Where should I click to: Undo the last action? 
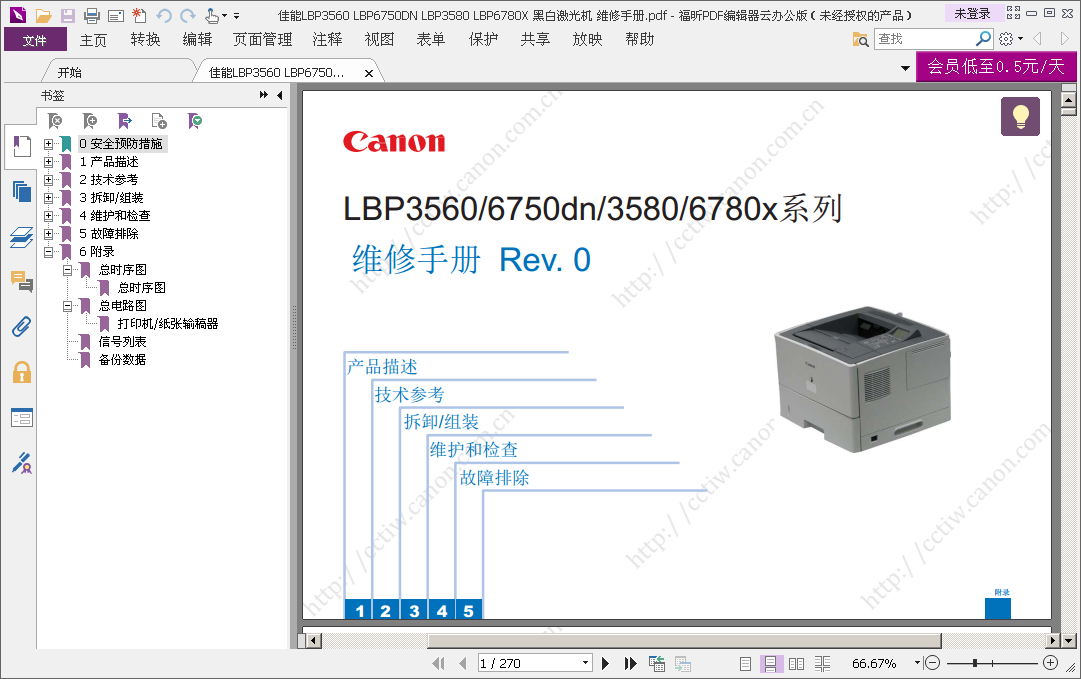[x=163, y=15]
